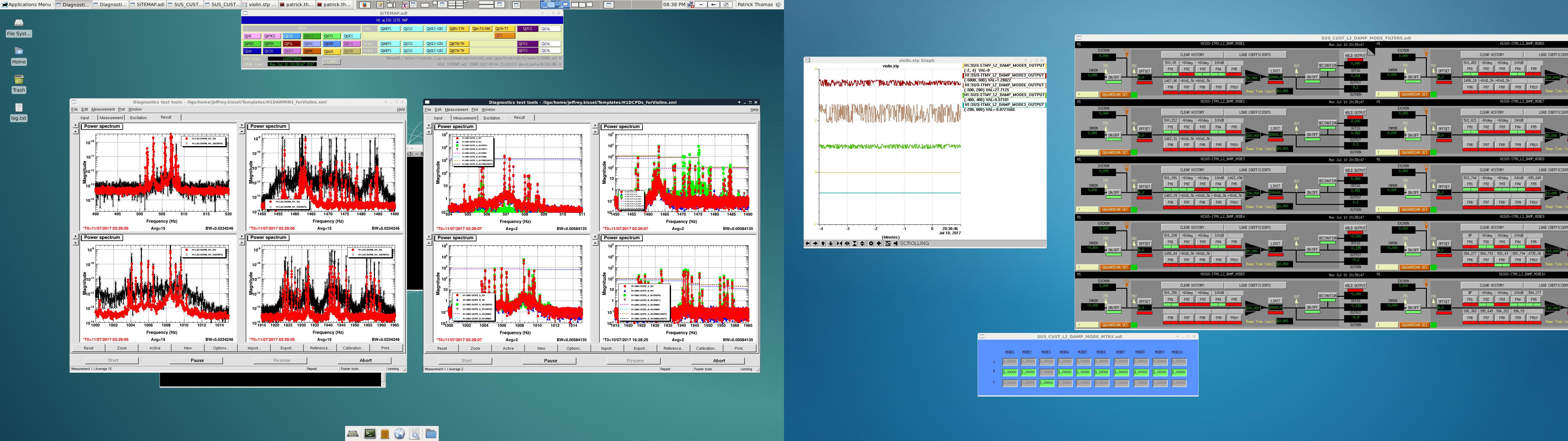This screenshot has height=441, width=1568.
Task: Open the Home folder desktop icon
Action: pos(19,55)
